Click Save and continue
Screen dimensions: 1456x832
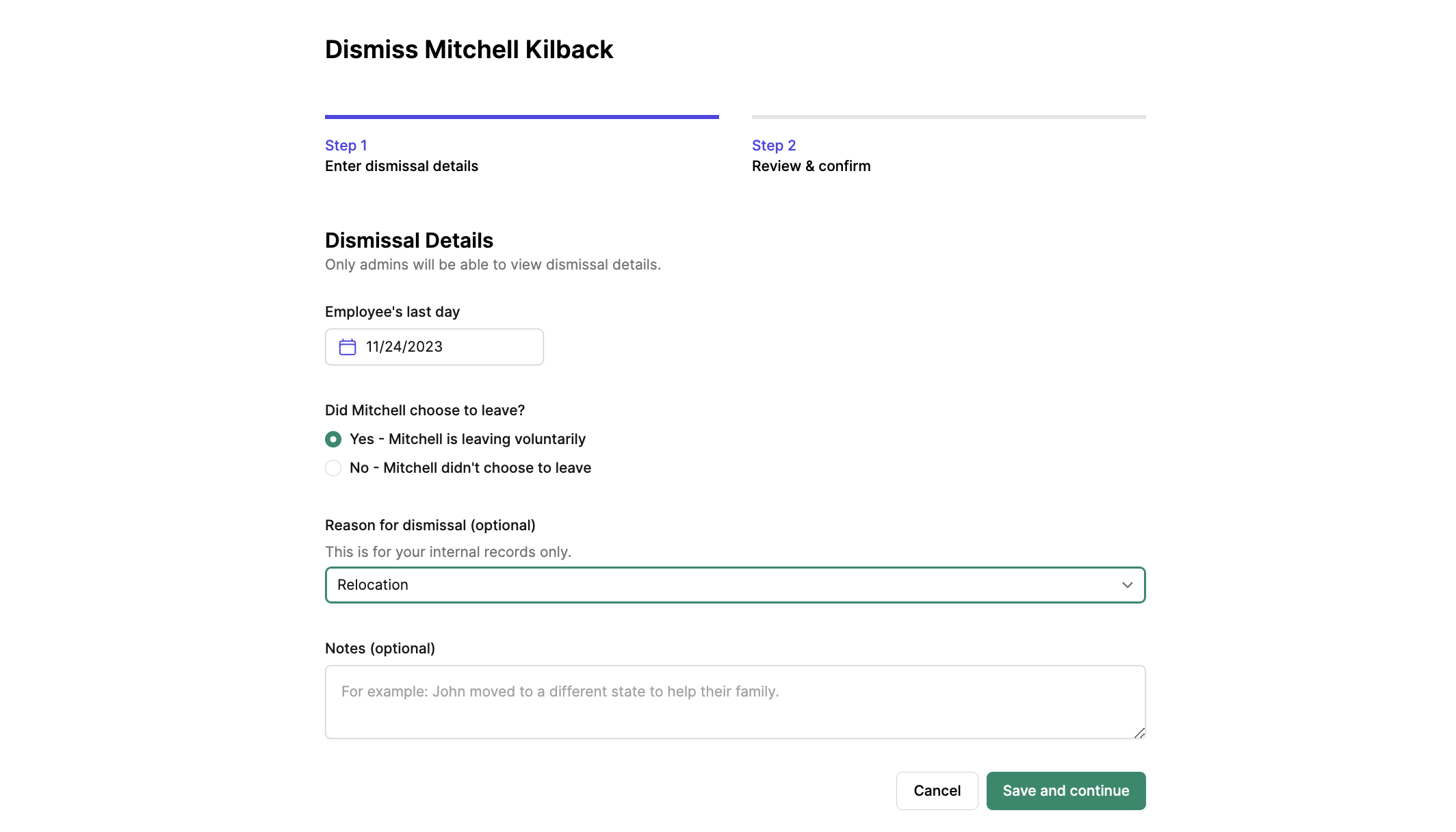tap(1066, 791)
